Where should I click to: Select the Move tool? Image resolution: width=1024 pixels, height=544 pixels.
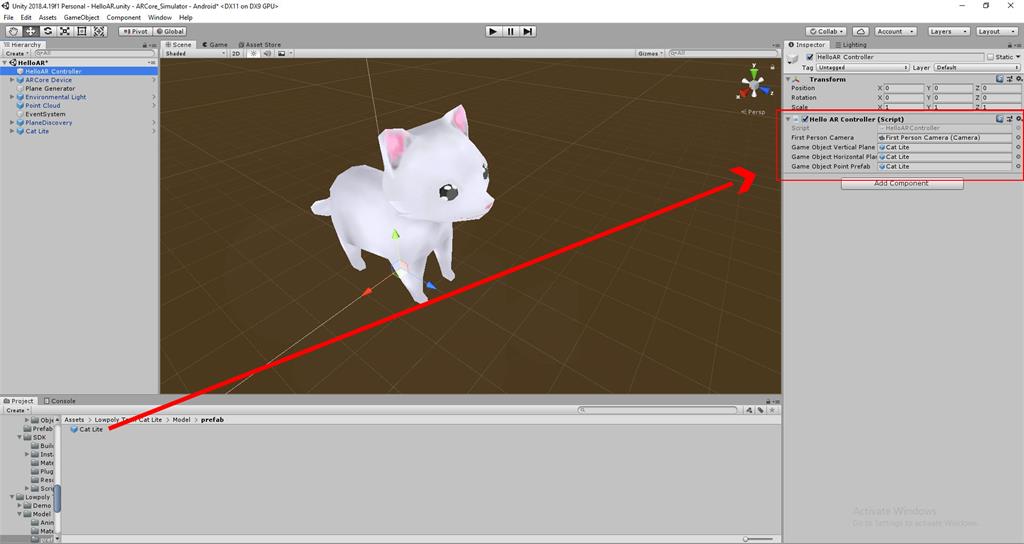(x=30, y=31)
